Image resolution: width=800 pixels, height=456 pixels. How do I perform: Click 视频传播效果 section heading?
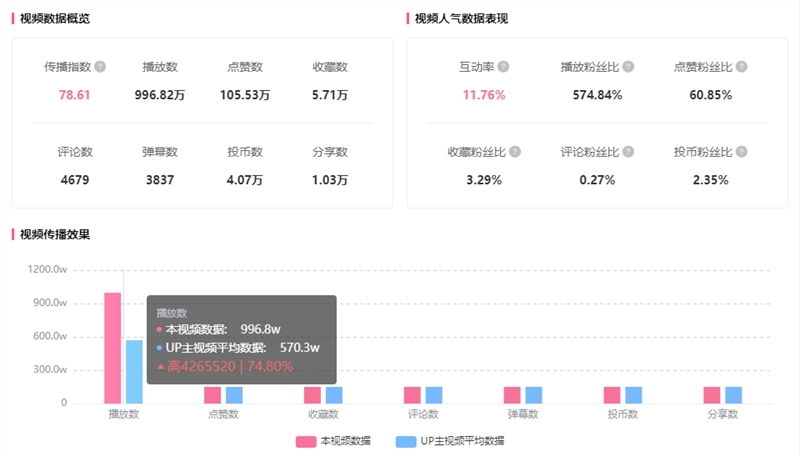(55, 235)
